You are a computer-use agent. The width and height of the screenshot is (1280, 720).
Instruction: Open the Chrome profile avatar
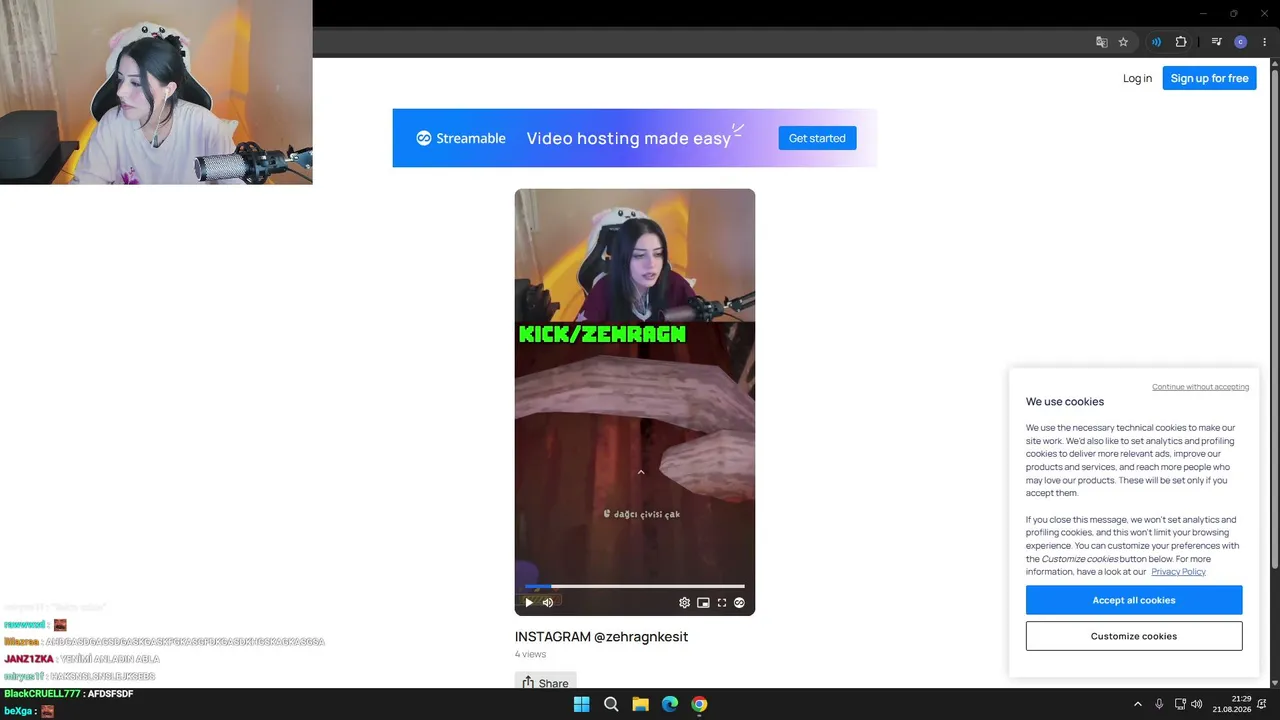point(1241,42)
